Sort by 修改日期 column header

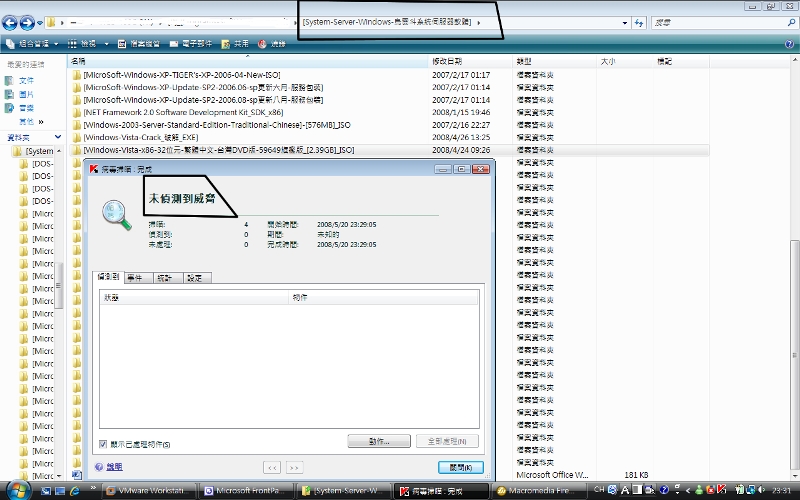[x=470, y=61]
